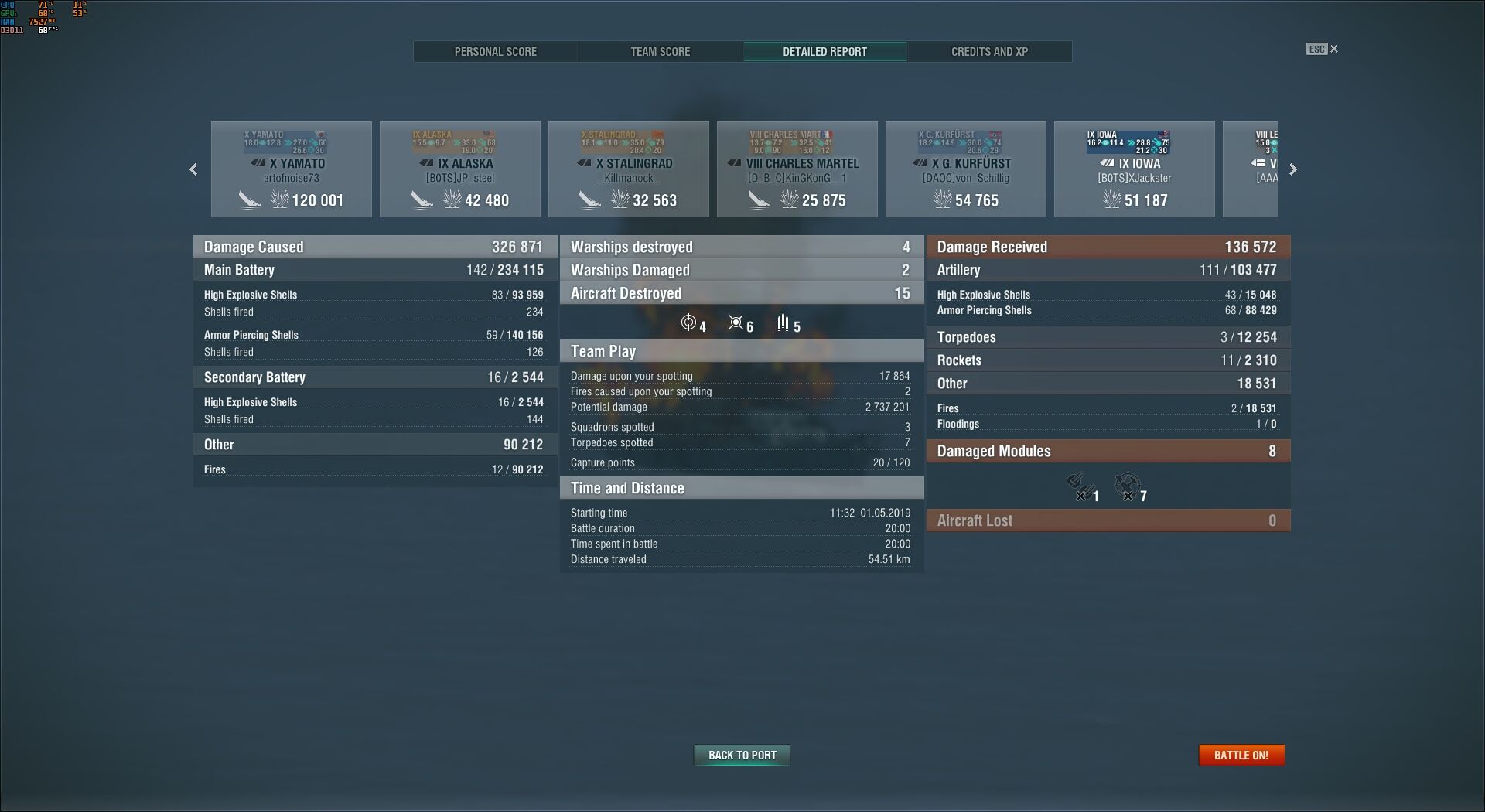Click the ship class icon beside IX Alaska
The image size is (1485, 812).
pyautogui.click(x=426, y=163)
